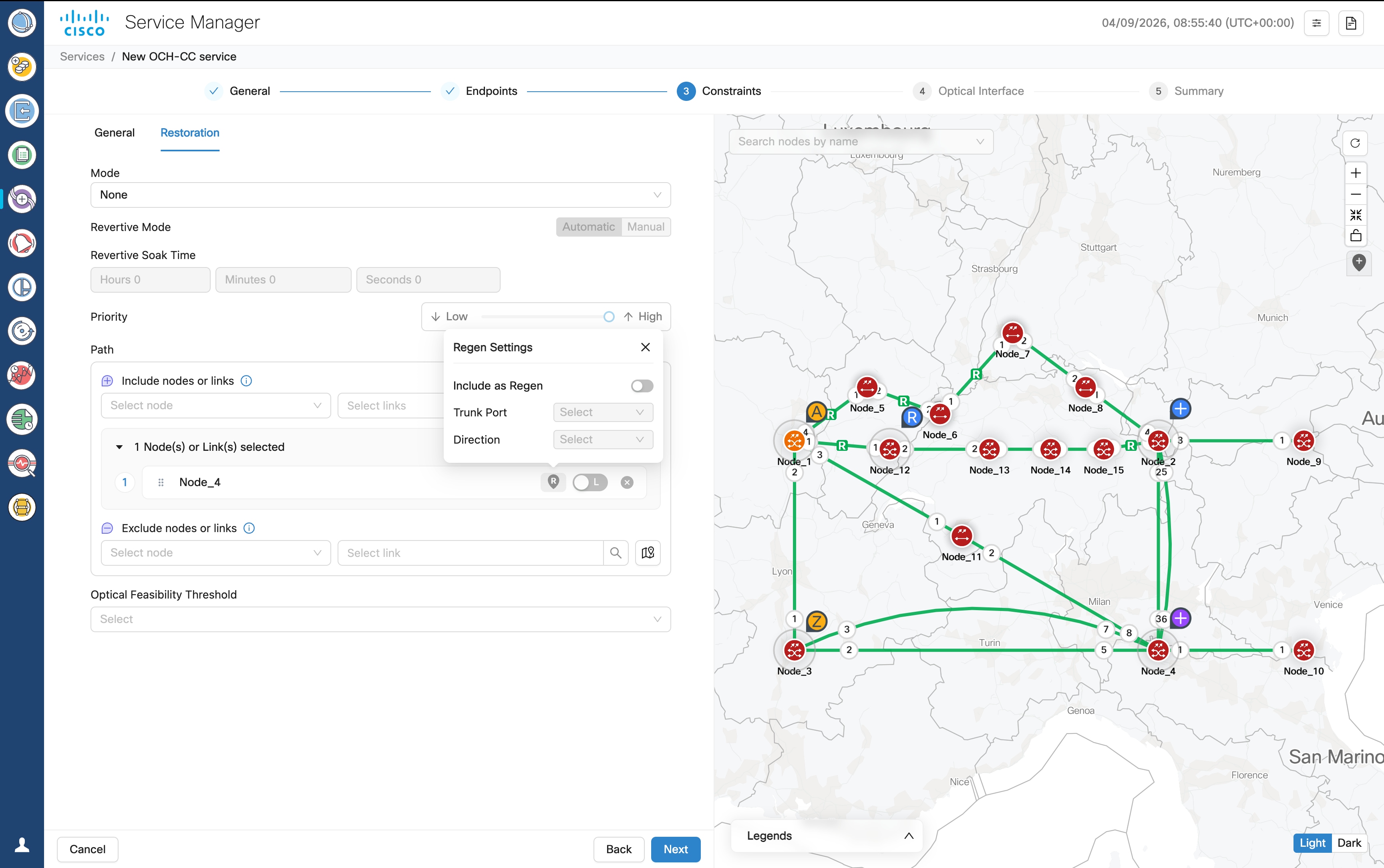
Task: Click the location pin map icon
Action: point(1358,262)
